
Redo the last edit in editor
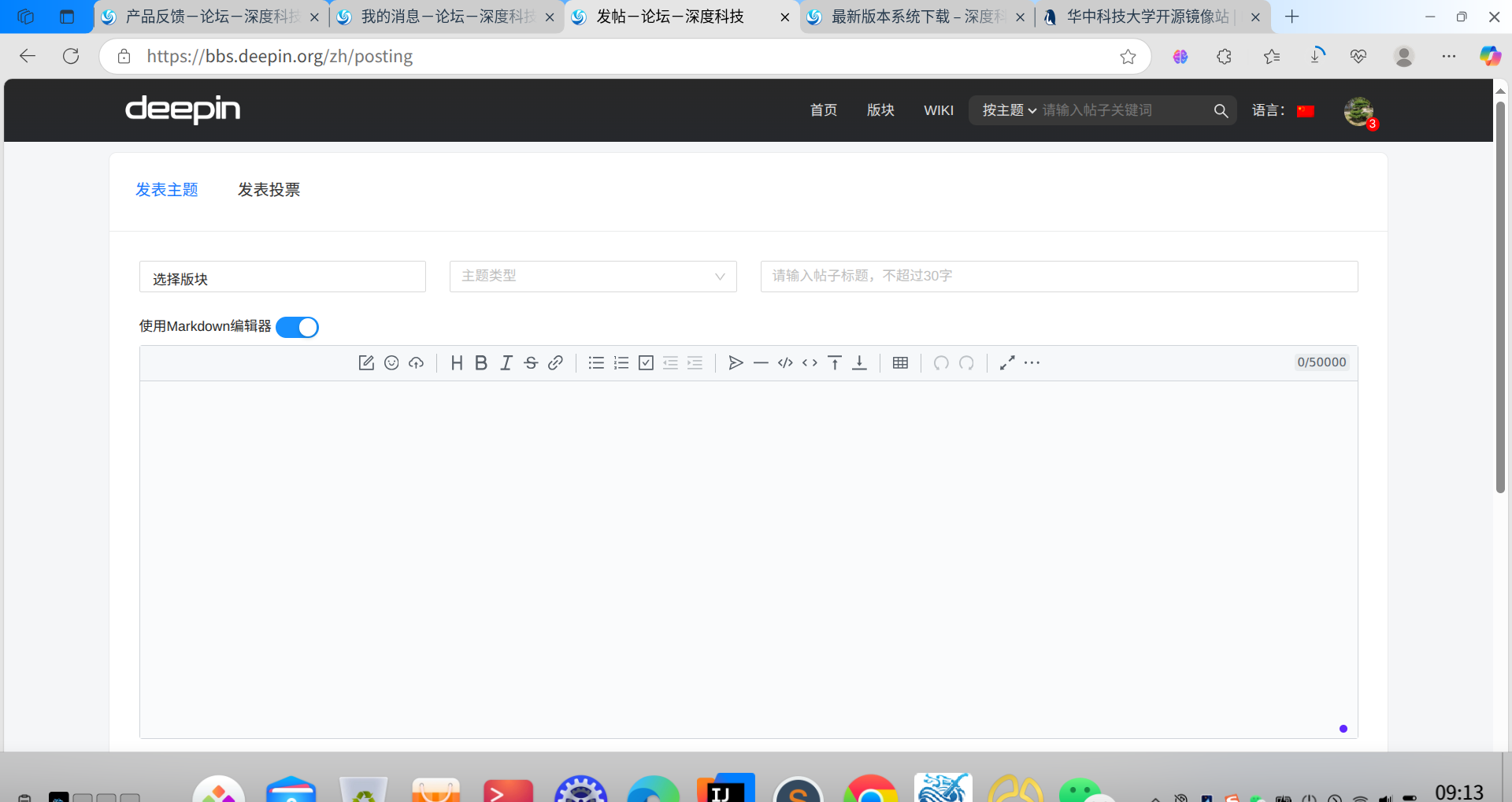click(966, 362)
